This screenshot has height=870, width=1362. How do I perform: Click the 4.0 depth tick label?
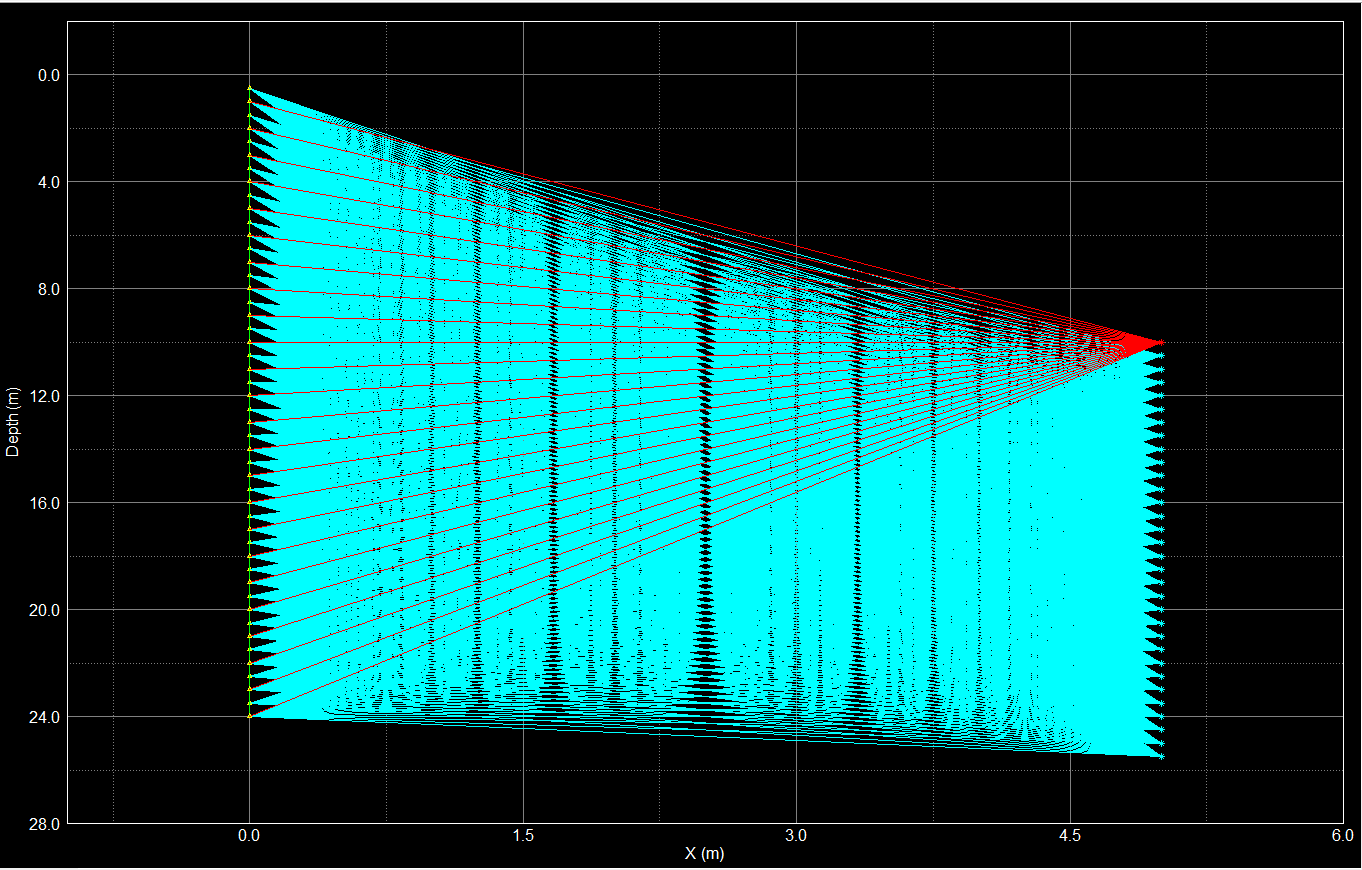tap(48, 182)
